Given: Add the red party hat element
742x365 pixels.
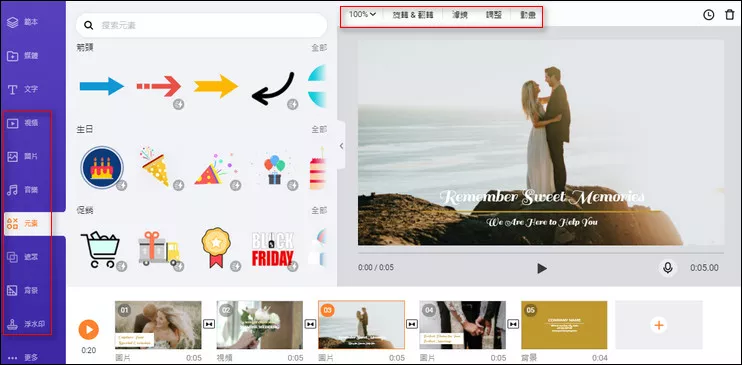Looking at the screenshot, I should point(215,169).
